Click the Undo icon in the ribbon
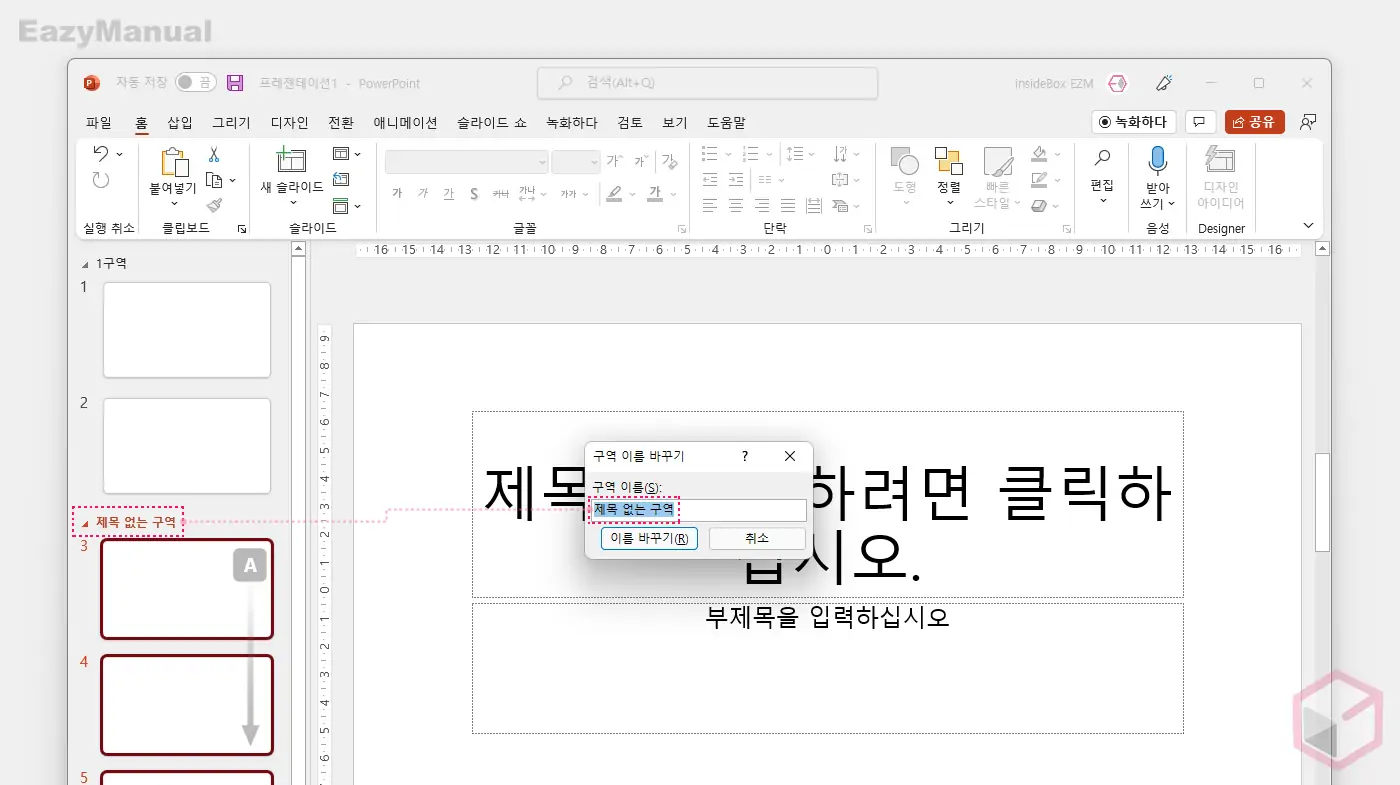The image size is (1400, 785). (100, 153)
